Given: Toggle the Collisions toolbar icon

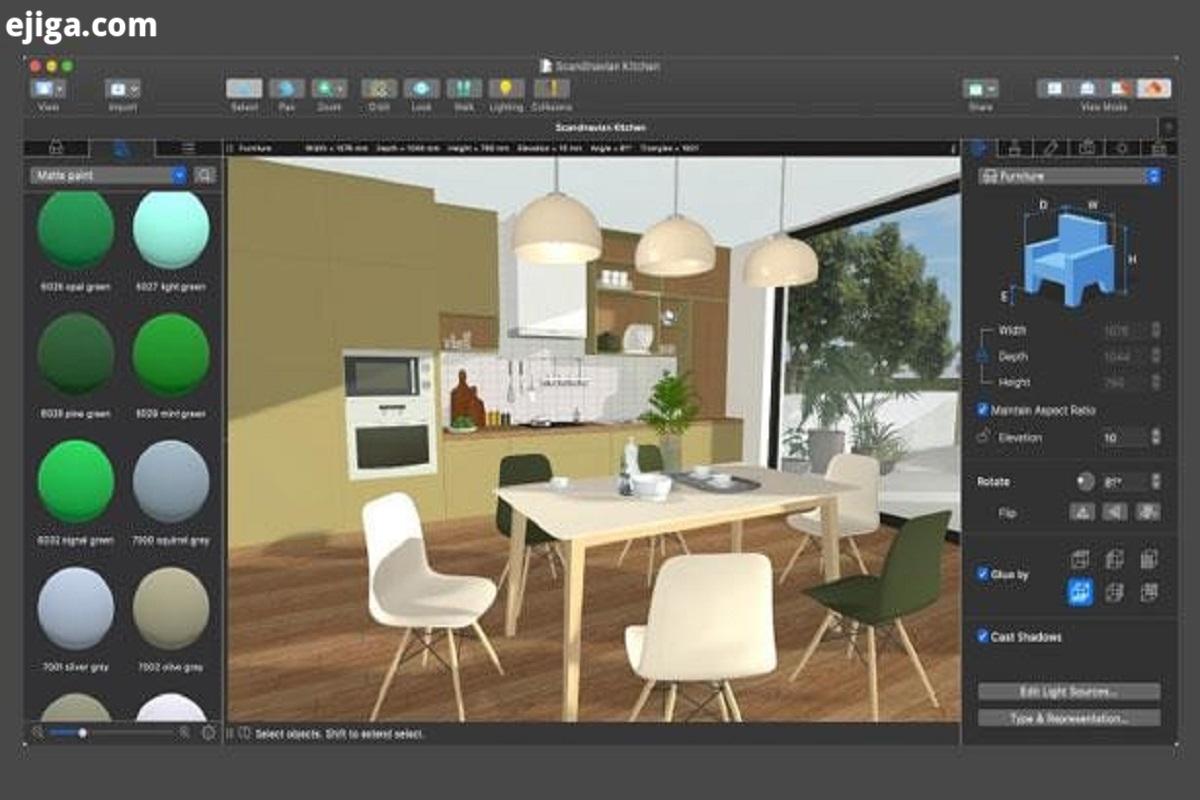Looking at the screenshot, I should 551,89.
